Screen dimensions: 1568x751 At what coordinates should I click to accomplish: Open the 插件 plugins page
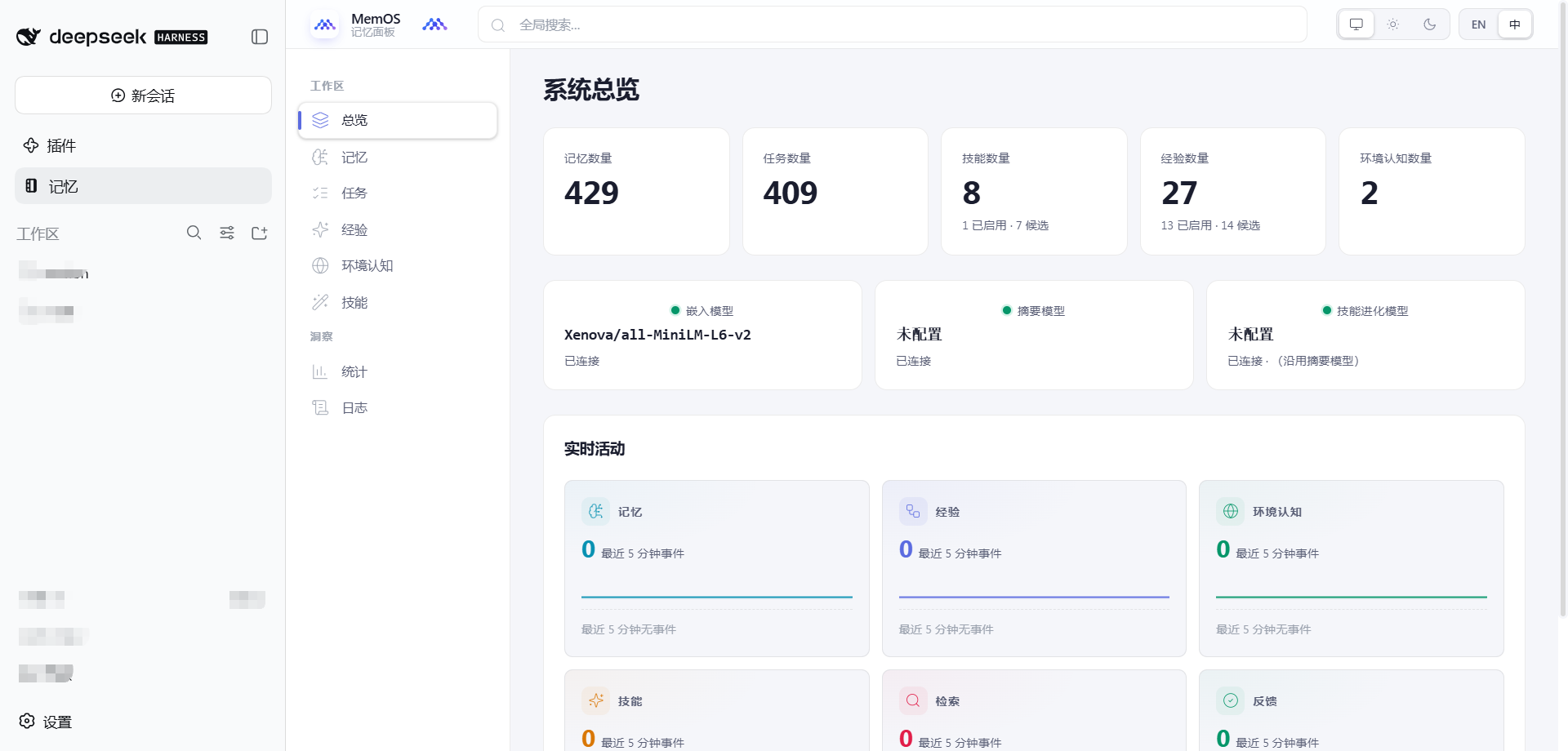143,145
